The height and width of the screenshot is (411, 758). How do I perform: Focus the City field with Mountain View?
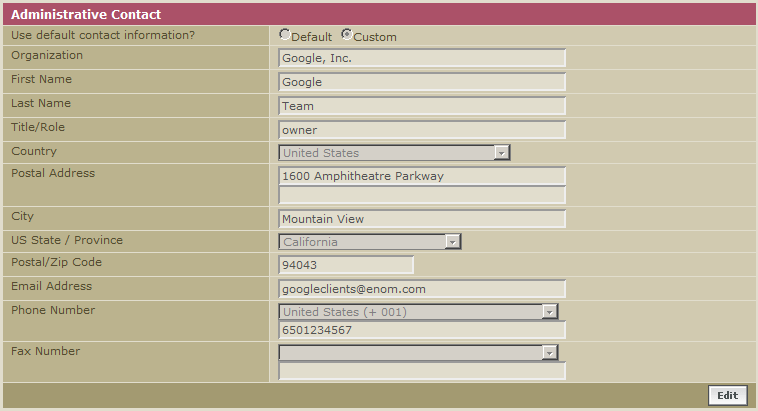coord(422,219)
